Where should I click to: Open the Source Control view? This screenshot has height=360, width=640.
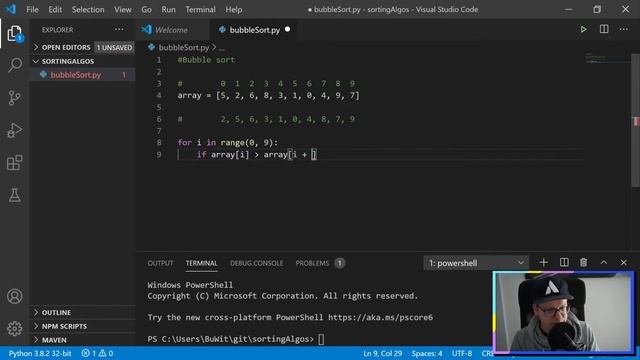[x=15, y=98]
